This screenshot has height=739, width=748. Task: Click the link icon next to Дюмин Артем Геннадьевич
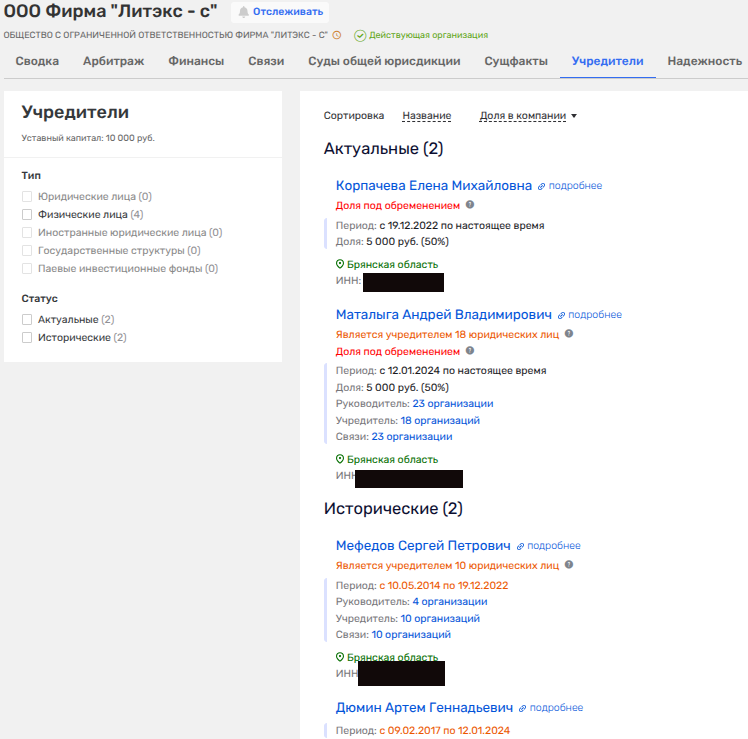click(x=521, y=708)
